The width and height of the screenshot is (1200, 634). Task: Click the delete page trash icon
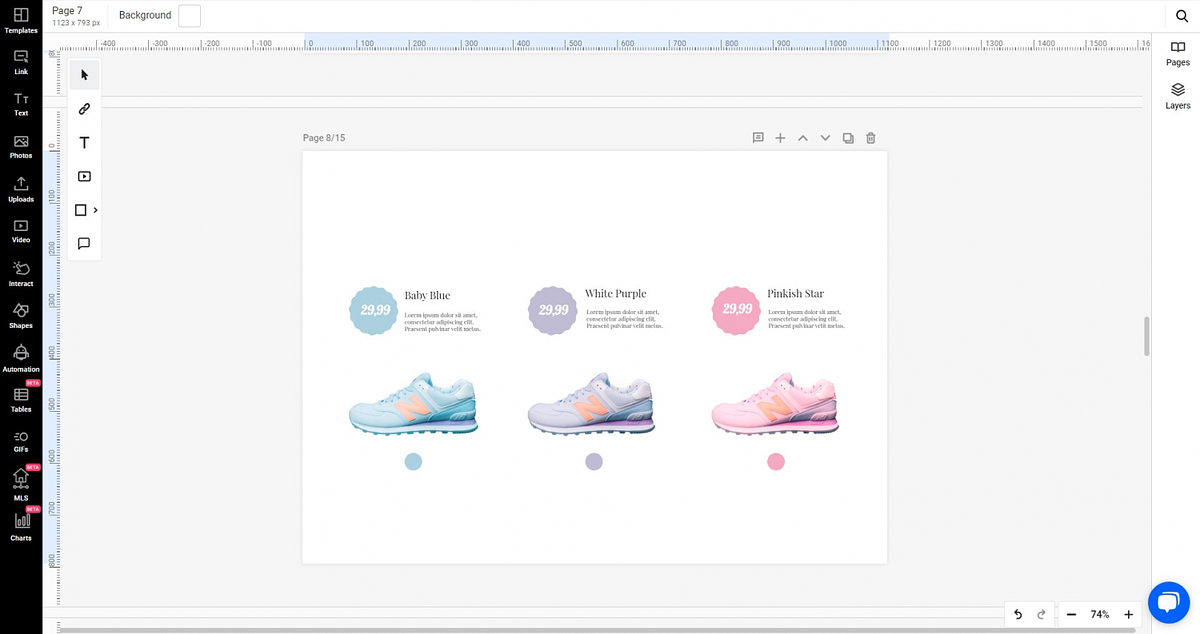871,138
